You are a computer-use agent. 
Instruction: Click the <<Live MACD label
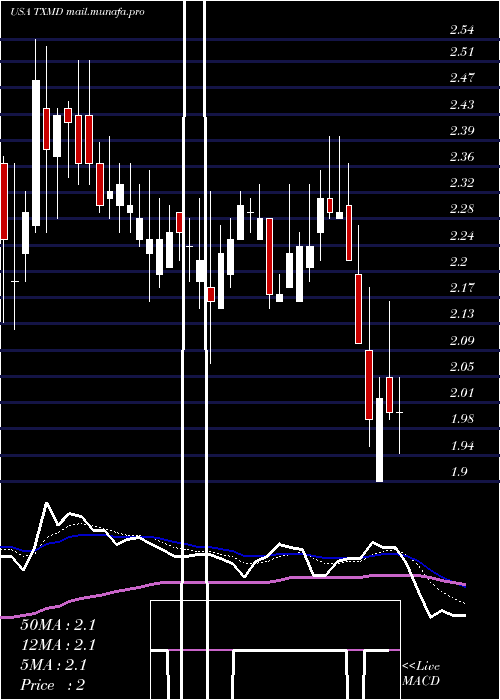(x=421, y=674)
